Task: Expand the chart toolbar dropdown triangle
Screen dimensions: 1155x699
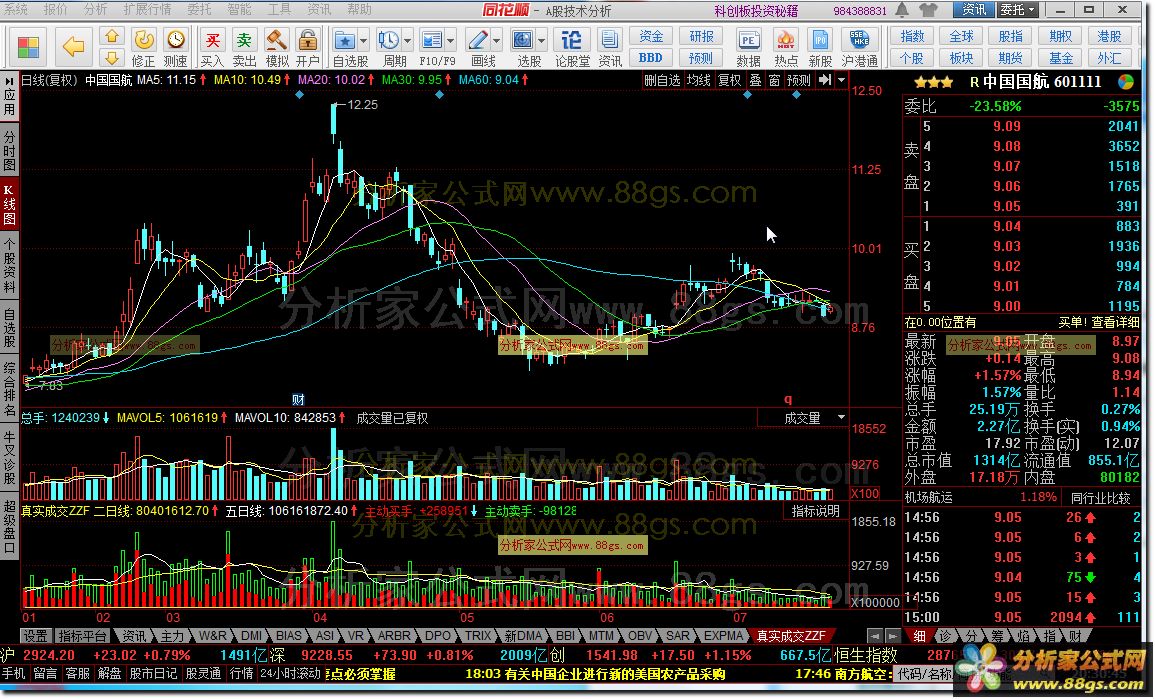Action: coord(842,80)
